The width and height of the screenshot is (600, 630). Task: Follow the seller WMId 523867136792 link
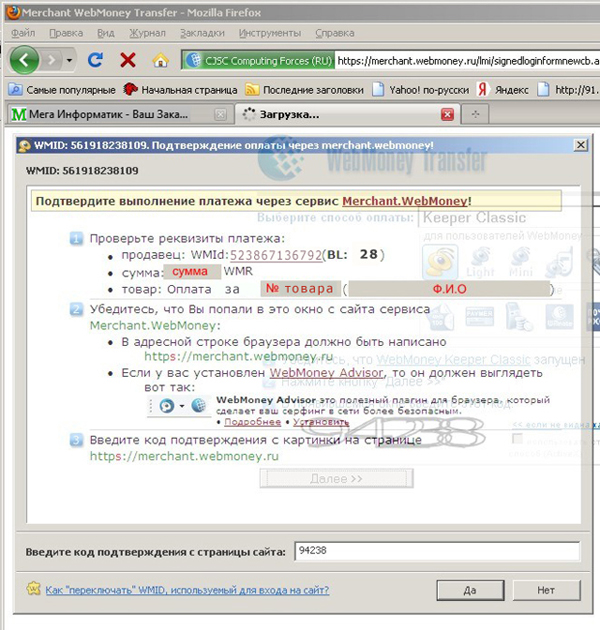point(276,255)
